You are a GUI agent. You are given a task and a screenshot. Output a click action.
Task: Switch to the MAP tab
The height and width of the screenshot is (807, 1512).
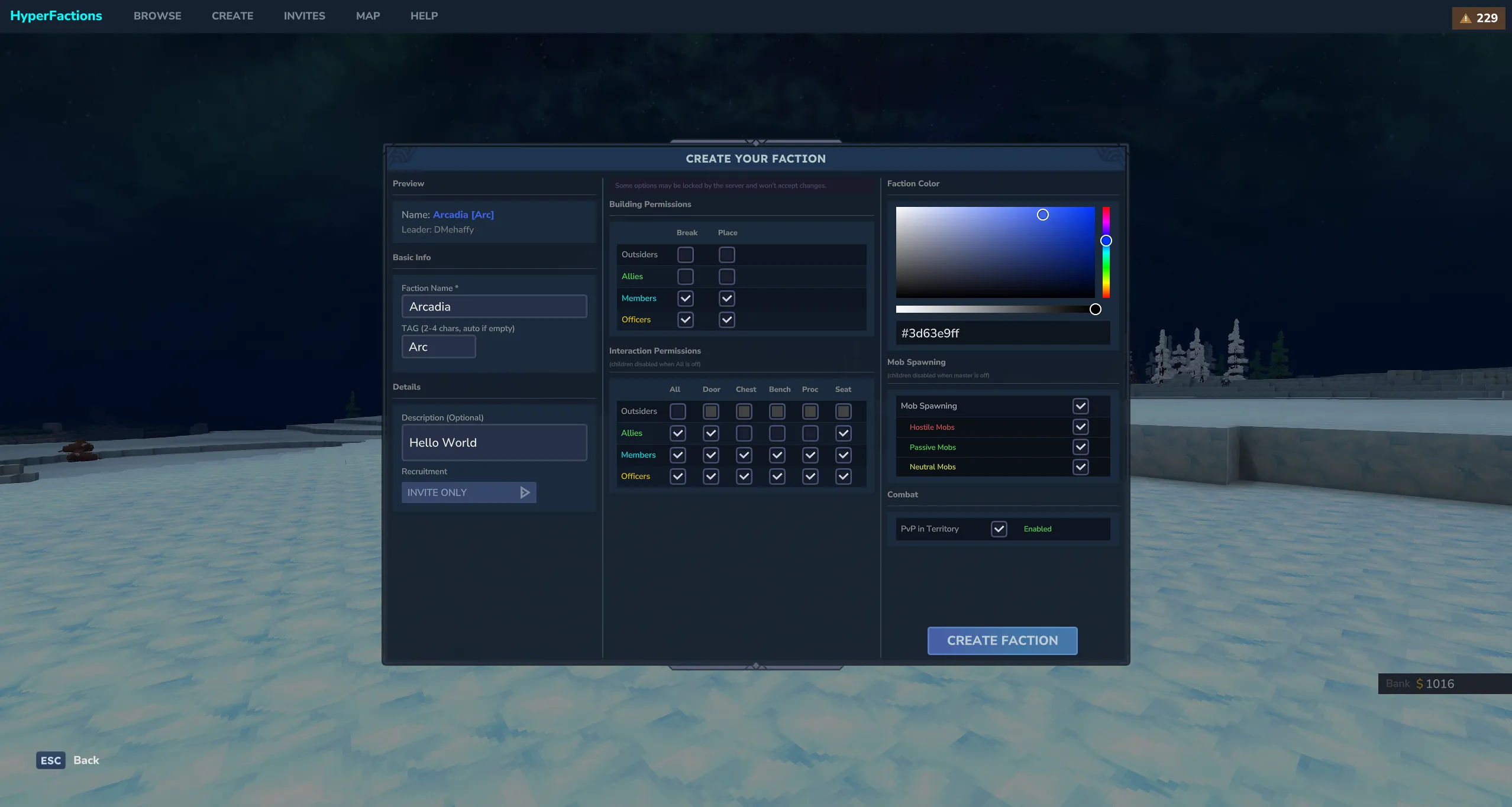[367, 16]
